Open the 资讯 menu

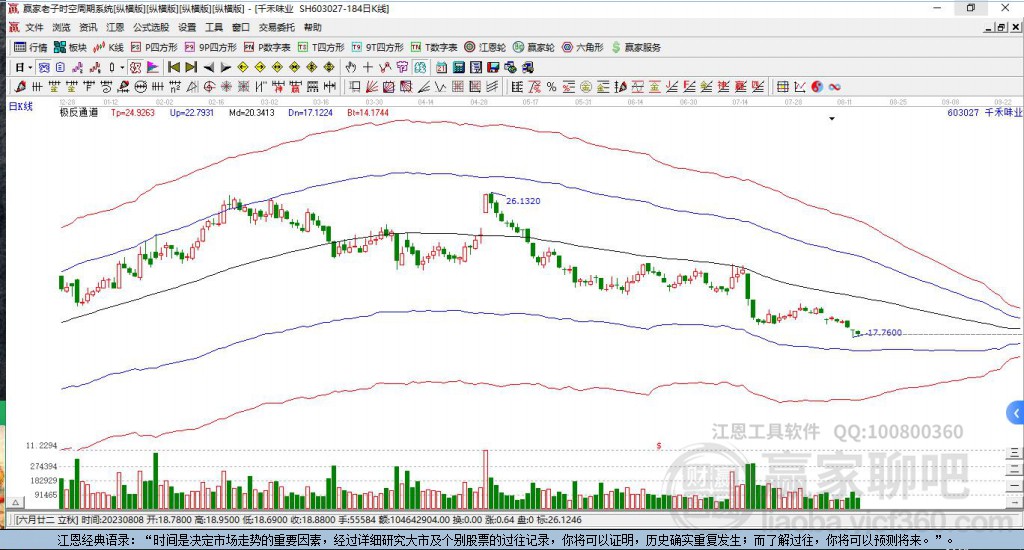[x=88, y=27]
